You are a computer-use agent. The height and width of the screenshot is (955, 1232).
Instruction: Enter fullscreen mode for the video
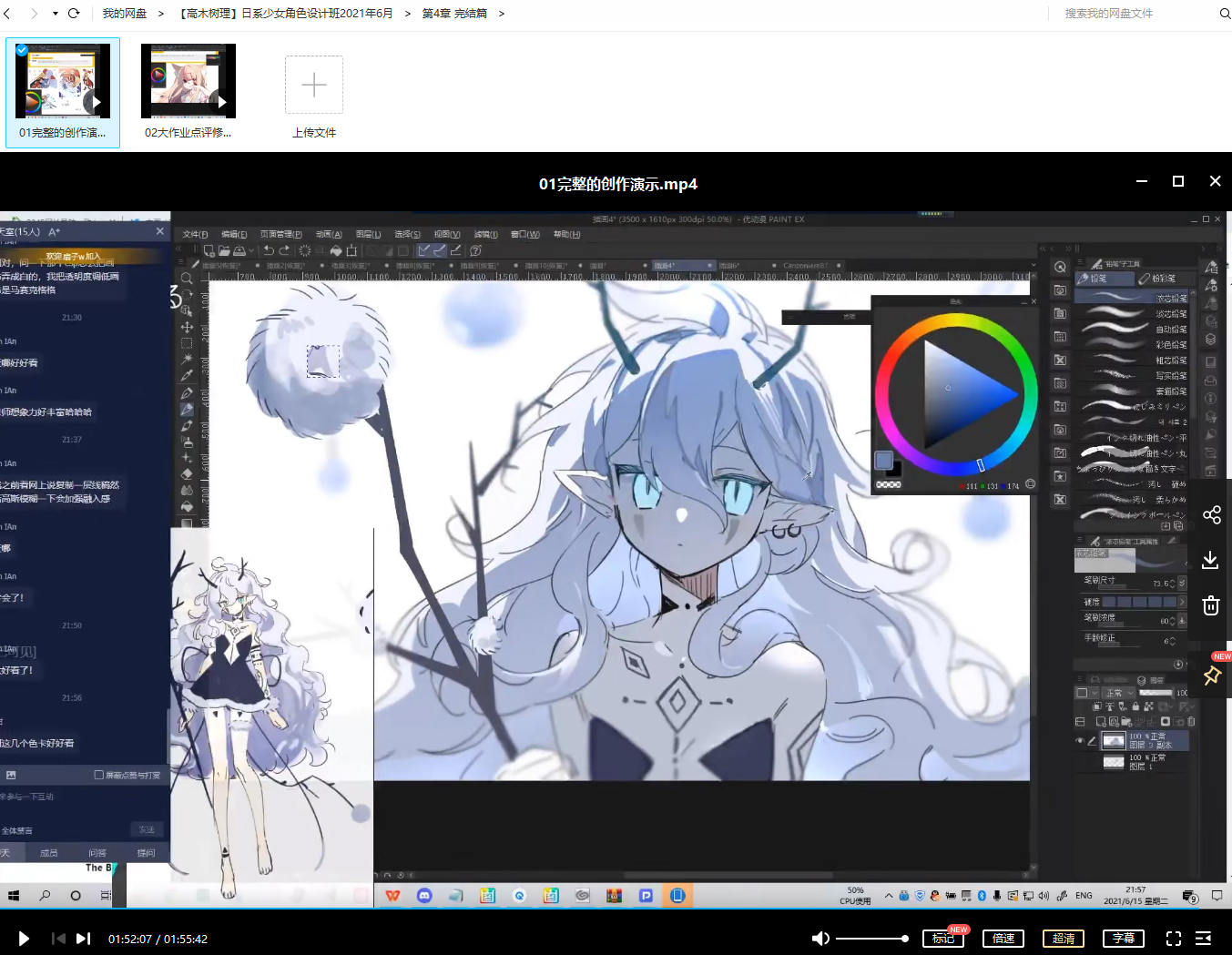point(1174,939)
